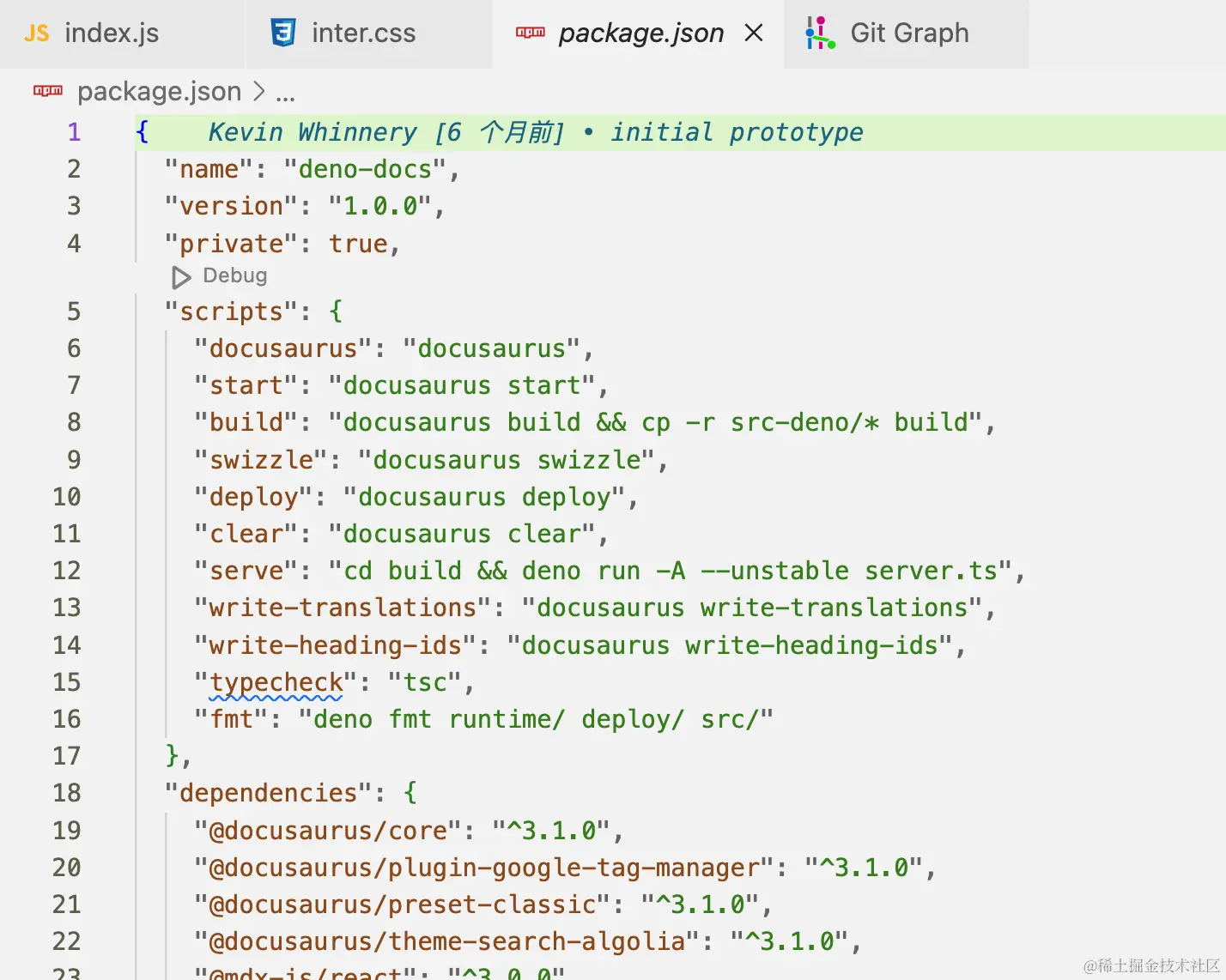Click line number 1
1226x980 pixels.
point(74,132)
